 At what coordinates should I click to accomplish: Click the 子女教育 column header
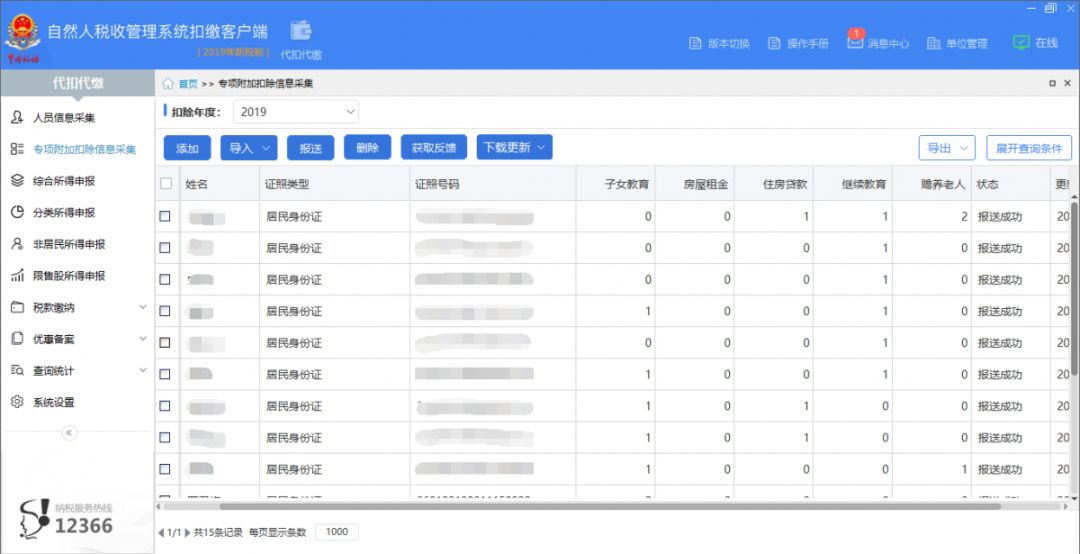[615, 184]
